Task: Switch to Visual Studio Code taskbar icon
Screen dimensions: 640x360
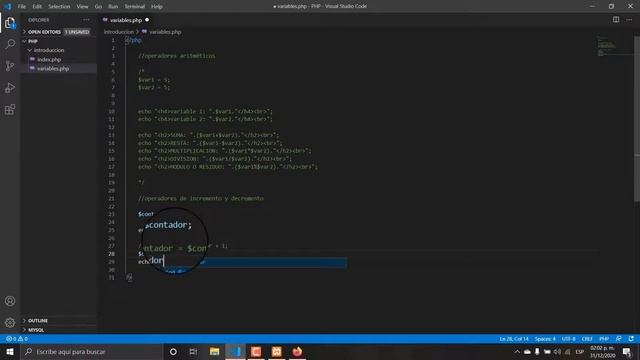Action: pos(236,351)
